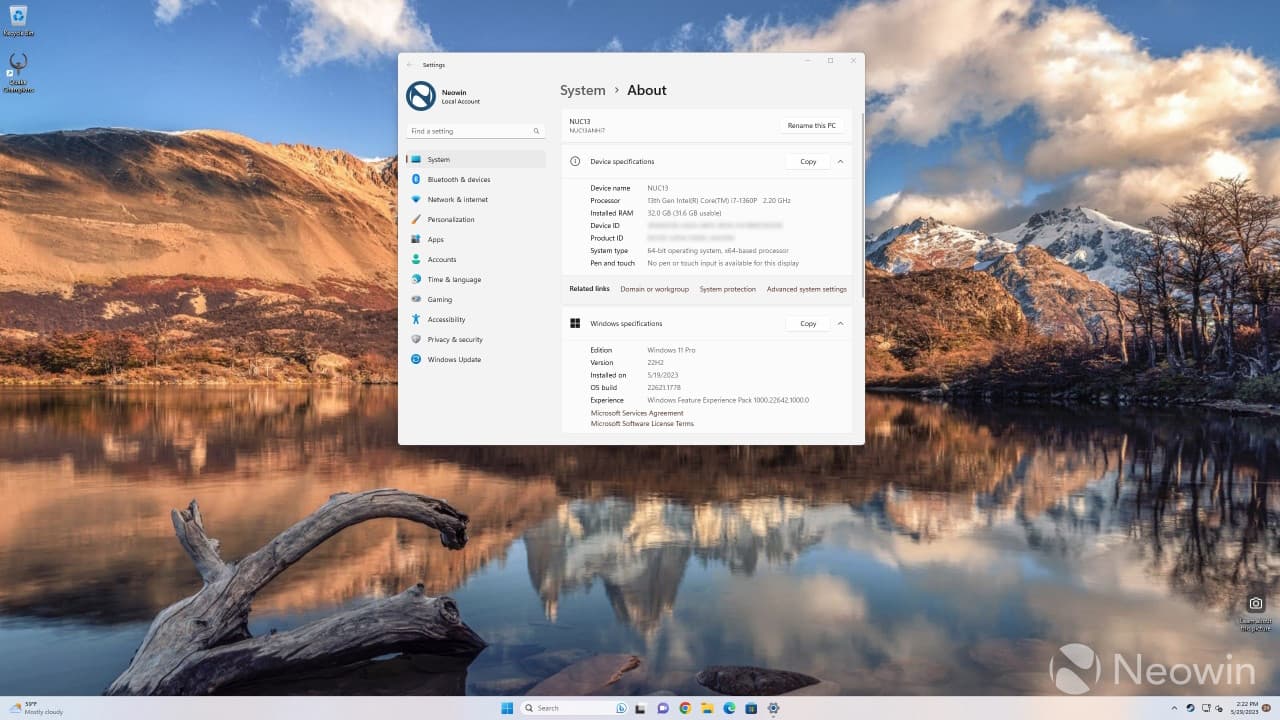The height and width of the screenshot is (720, 1280).
Task: Open Bluetooth & devices settings
Action: [x=458, y=180]
